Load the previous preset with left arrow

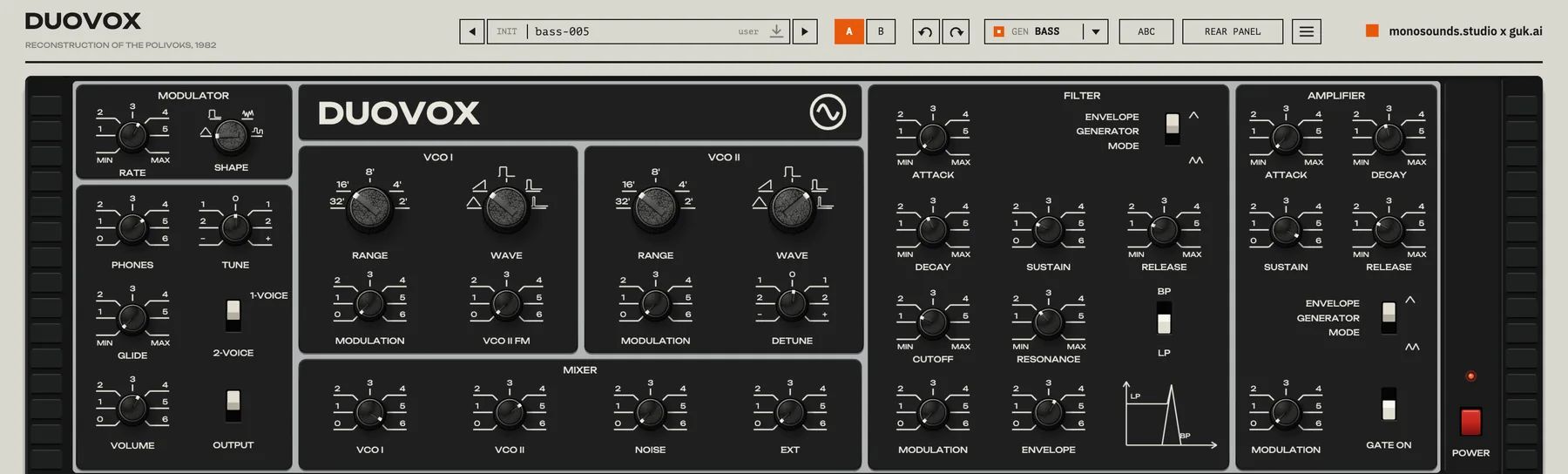click(x=471, y=31)
